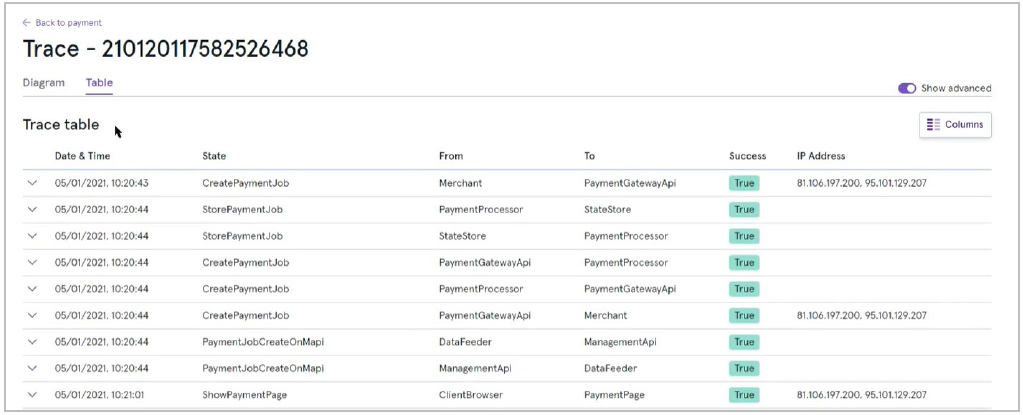
Task: Click the IP Address column header
Action: [x=821, y=156]
